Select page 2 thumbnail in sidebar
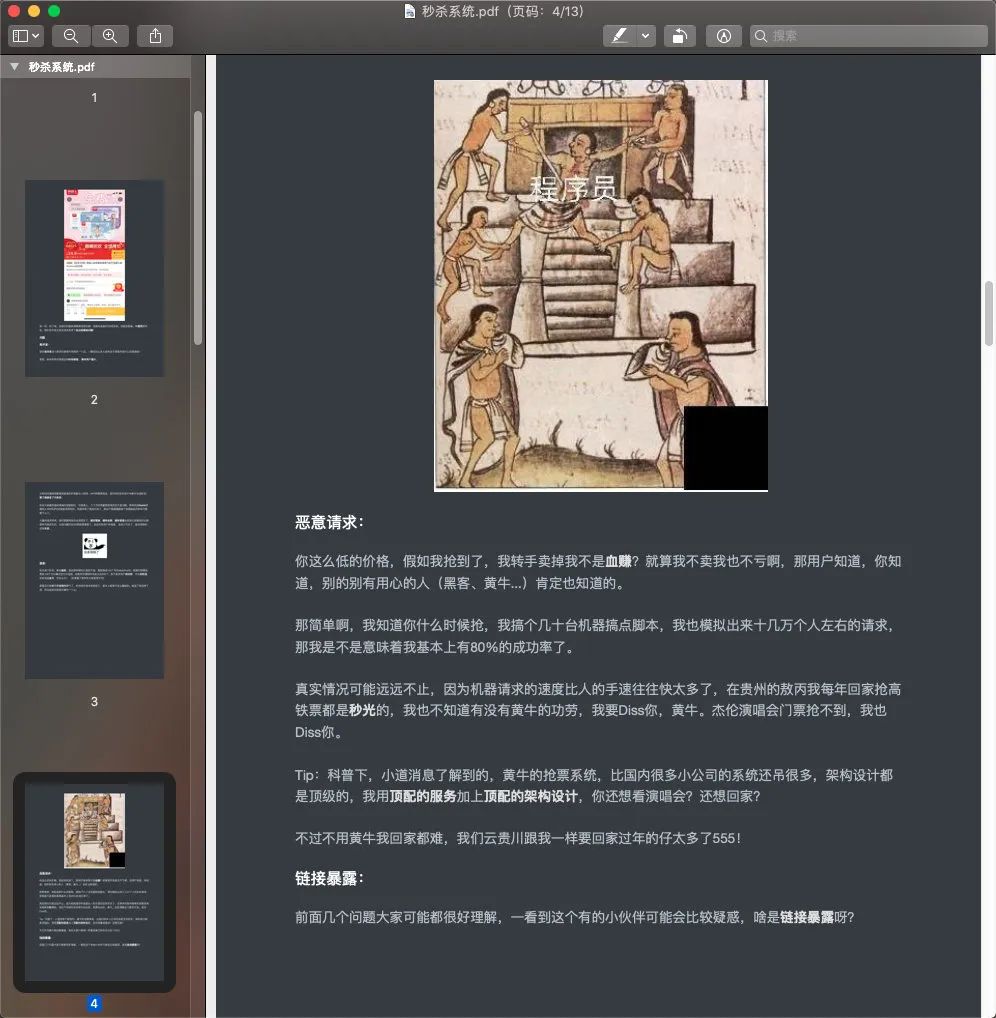This screenshot has height=1018, width=996. tap(95, 279)
